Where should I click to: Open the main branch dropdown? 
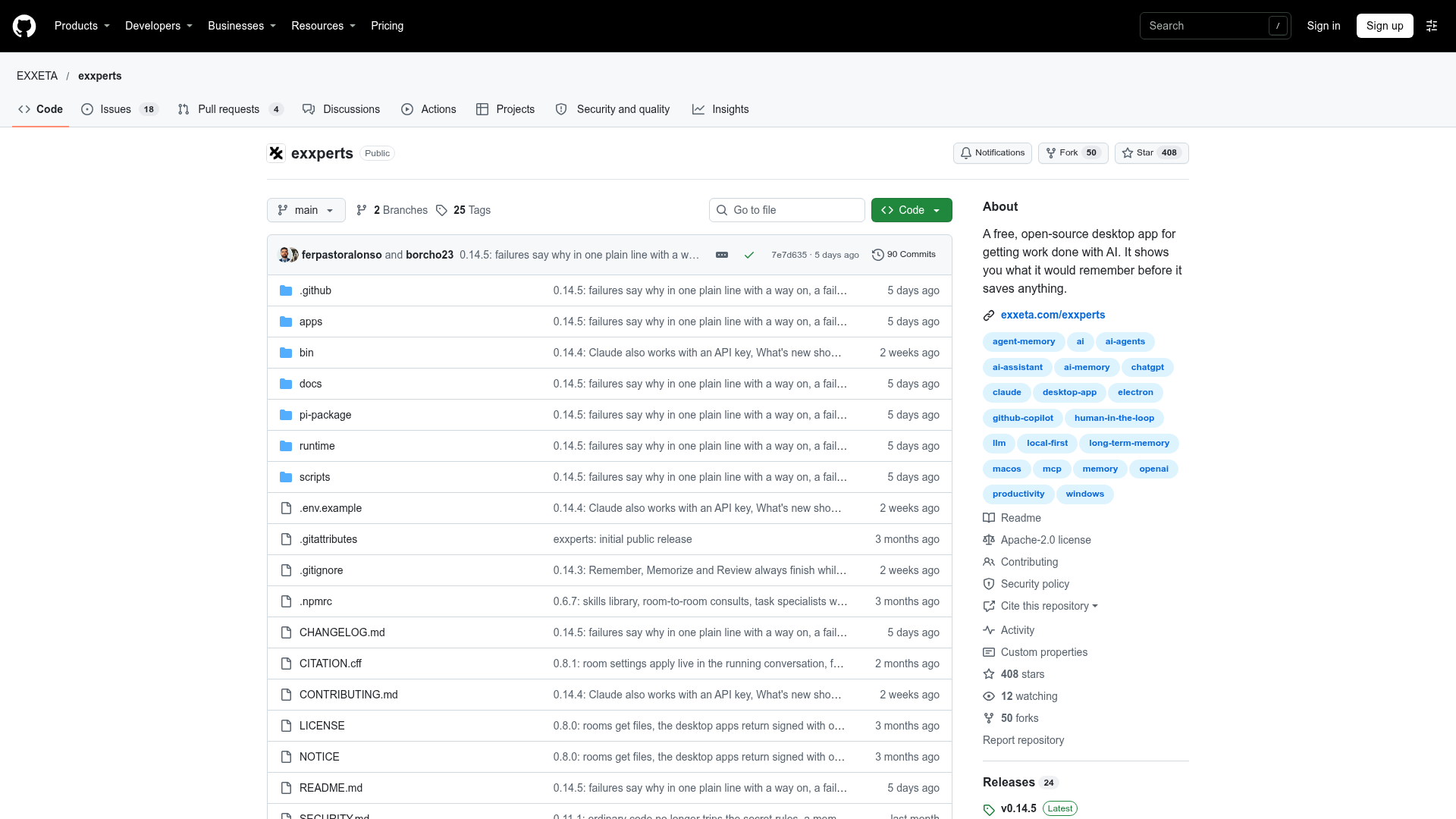306,210
